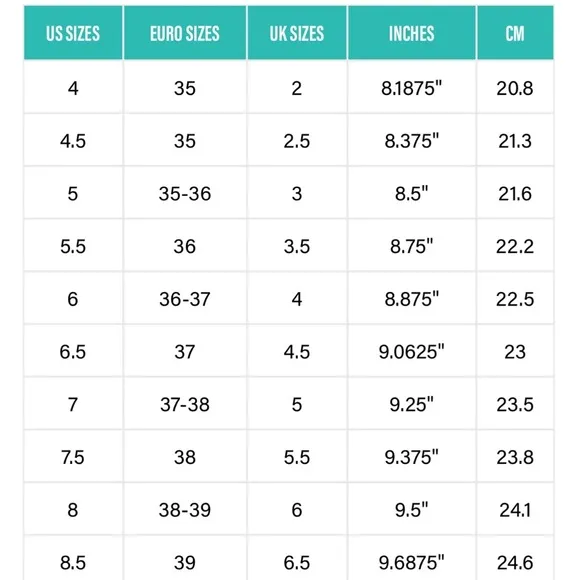Image resolution: width=580 pixels, height=580 pixels.
Task: Click the CM column header
Action: pyautogui.click(x=515, y=33)
